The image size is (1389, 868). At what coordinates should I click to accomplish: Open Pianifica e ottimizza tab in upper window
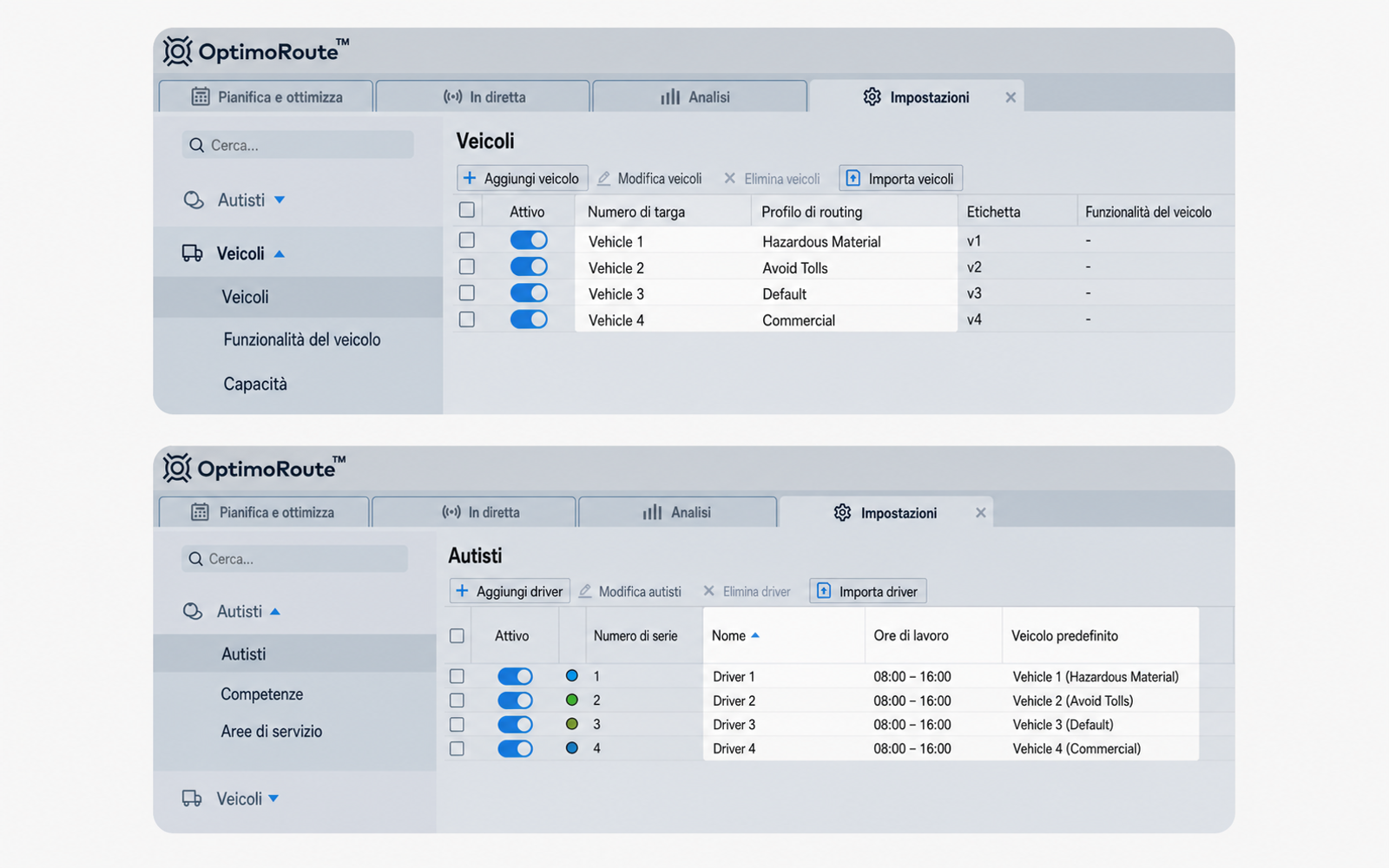pyautogui.click(x=266, y=96)
